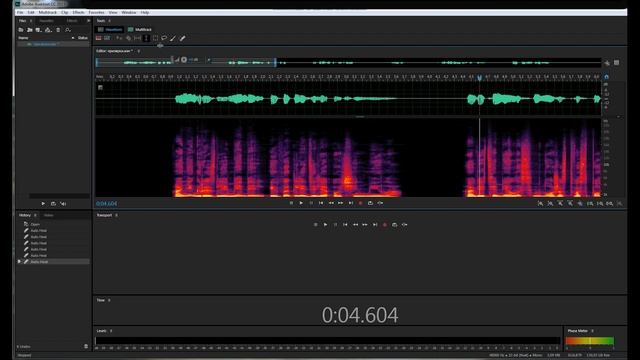Click Rewind under the editor spectrogram
This screenshot has height=360, width=640.
[331, 203]
